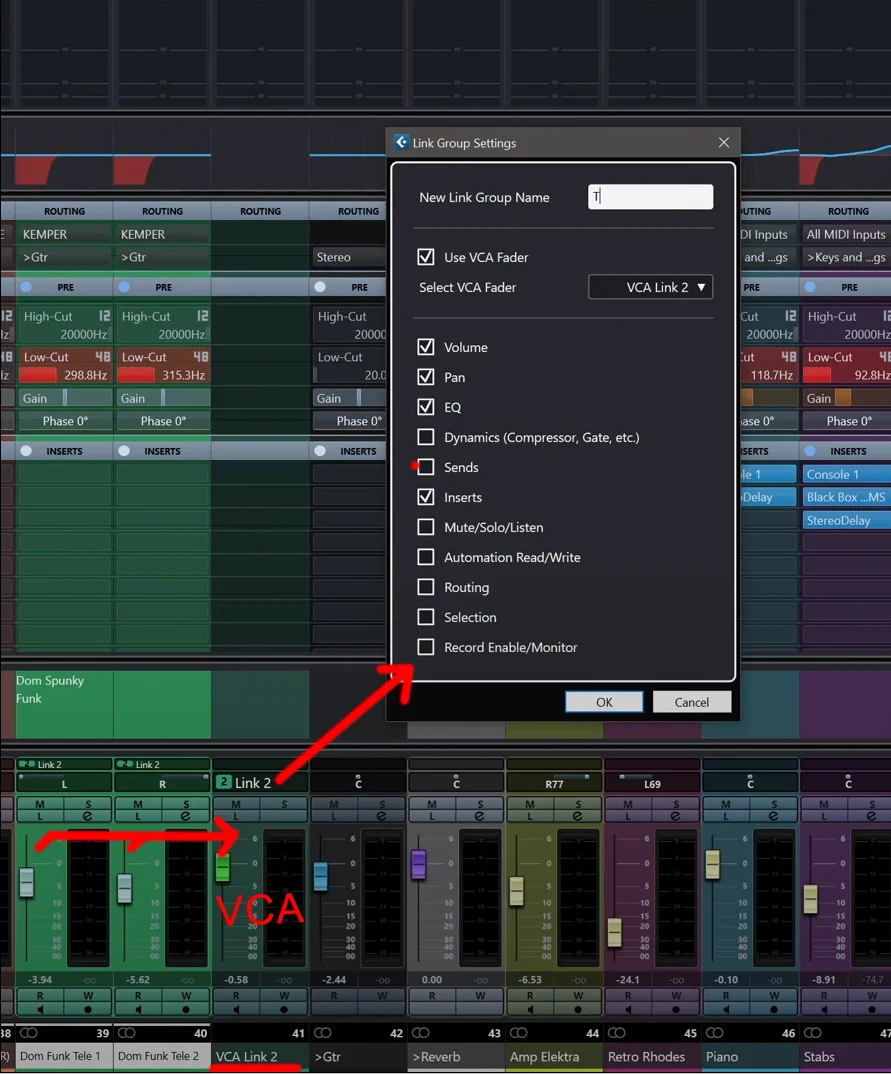Tick the Record Enable/Monitor checkbox
The image size is (891, 1074).
click(426, 647)
